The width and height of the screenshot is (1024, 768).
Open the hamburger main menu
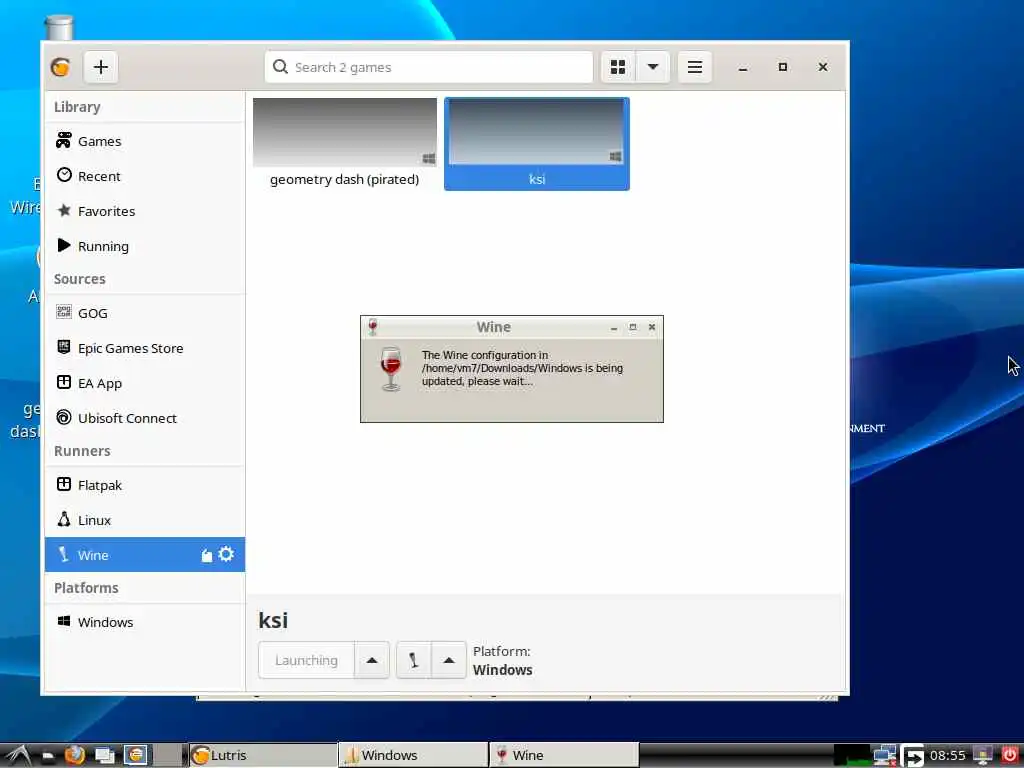click(x=695, y=67)
